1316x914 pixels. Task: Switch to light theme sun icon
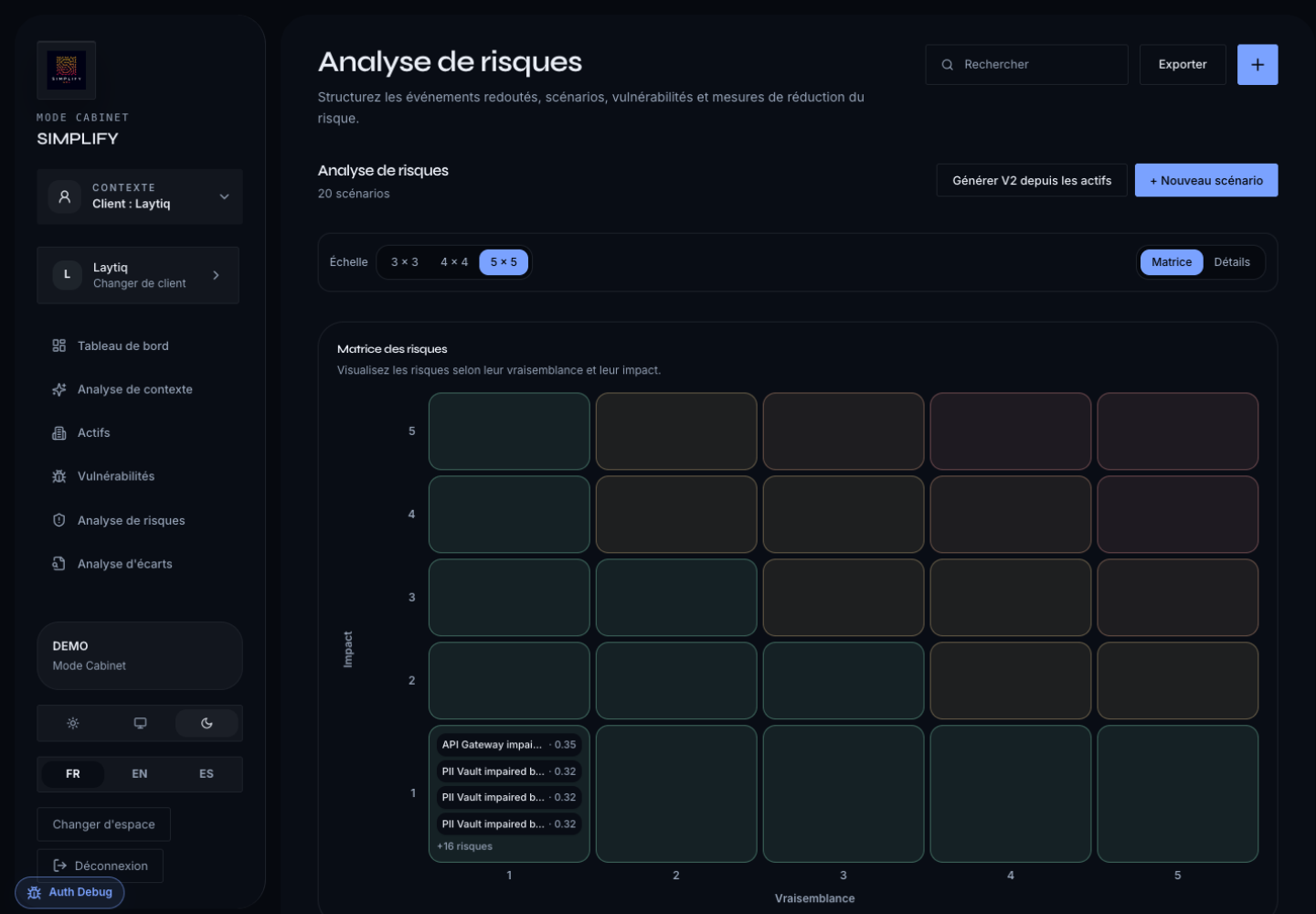[x=73, y=723]
